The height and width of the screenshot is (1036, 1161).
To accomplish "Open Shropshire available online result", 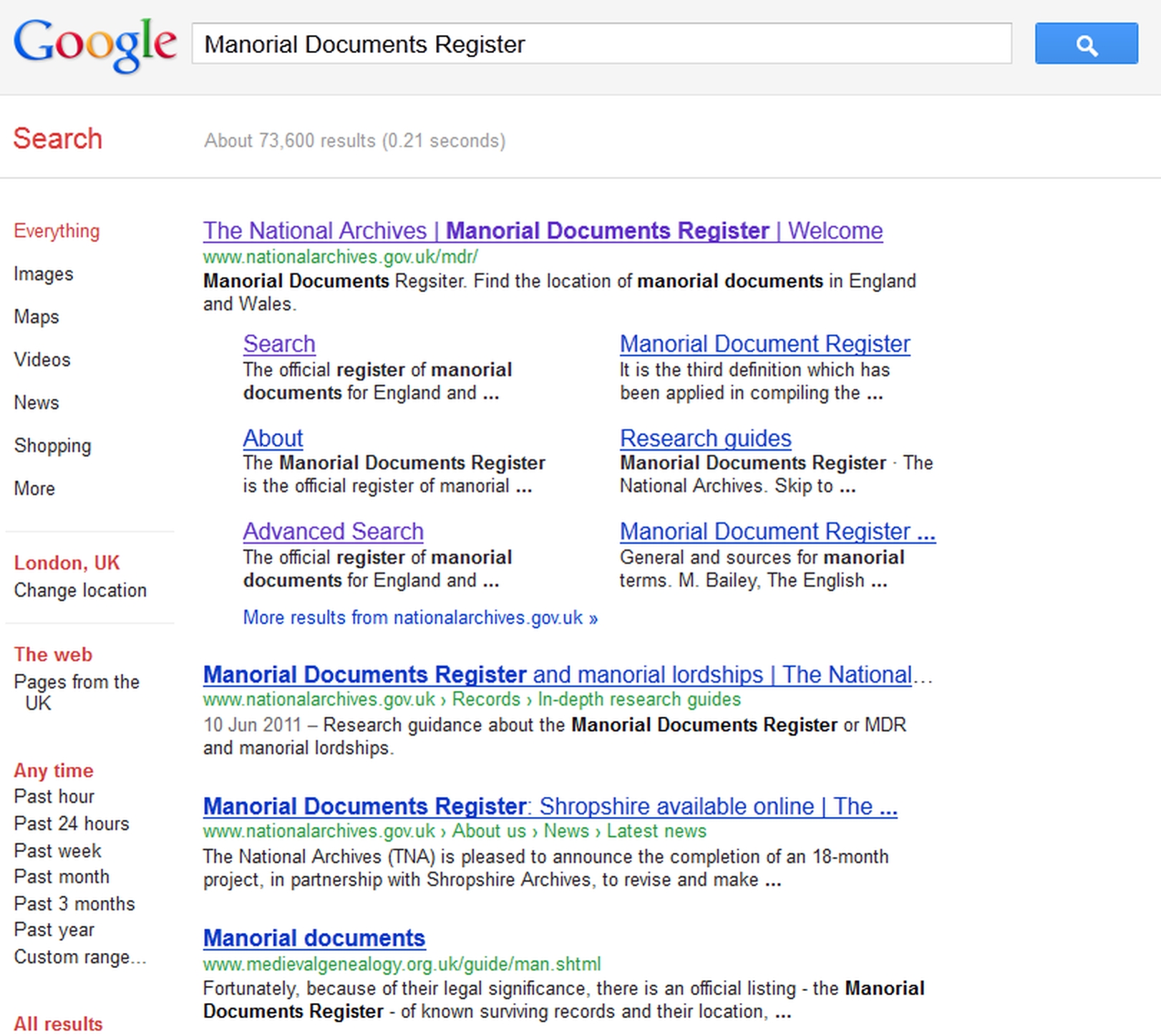I will pos(550,806).
